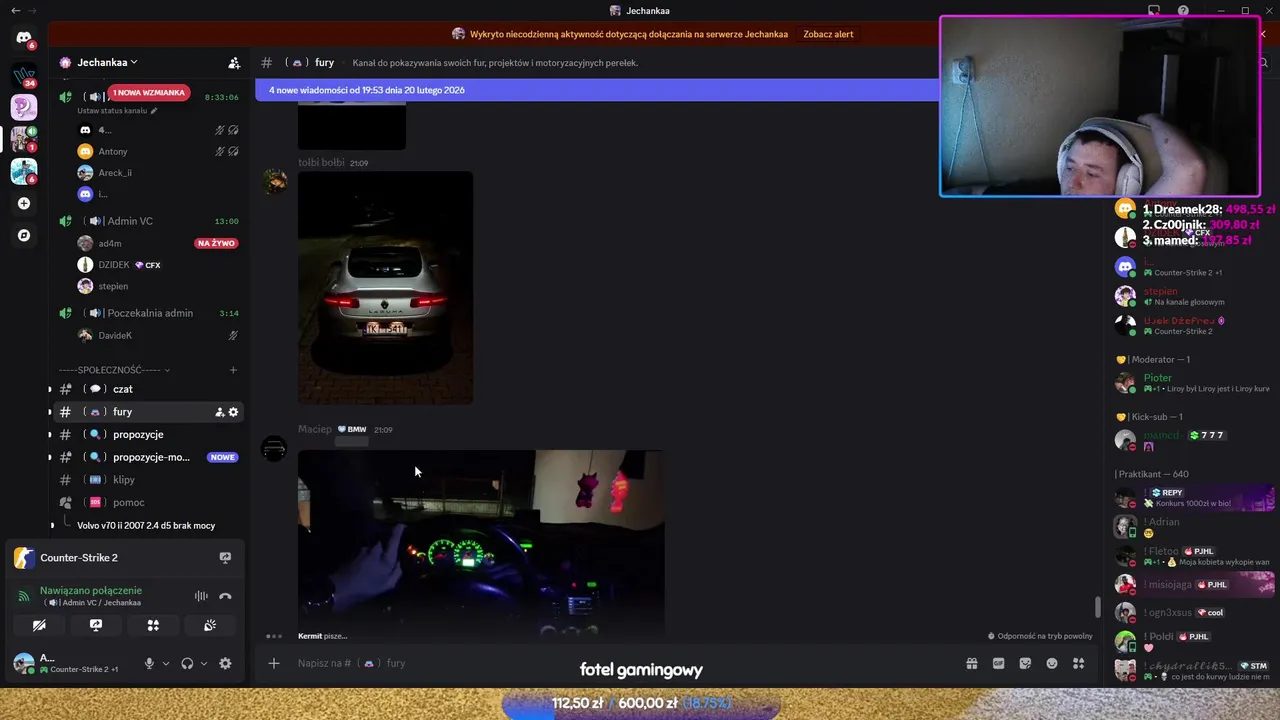Go back with title bar left arrow
The width and height of the screenshot is (1280, 720).
pos(15,11)
